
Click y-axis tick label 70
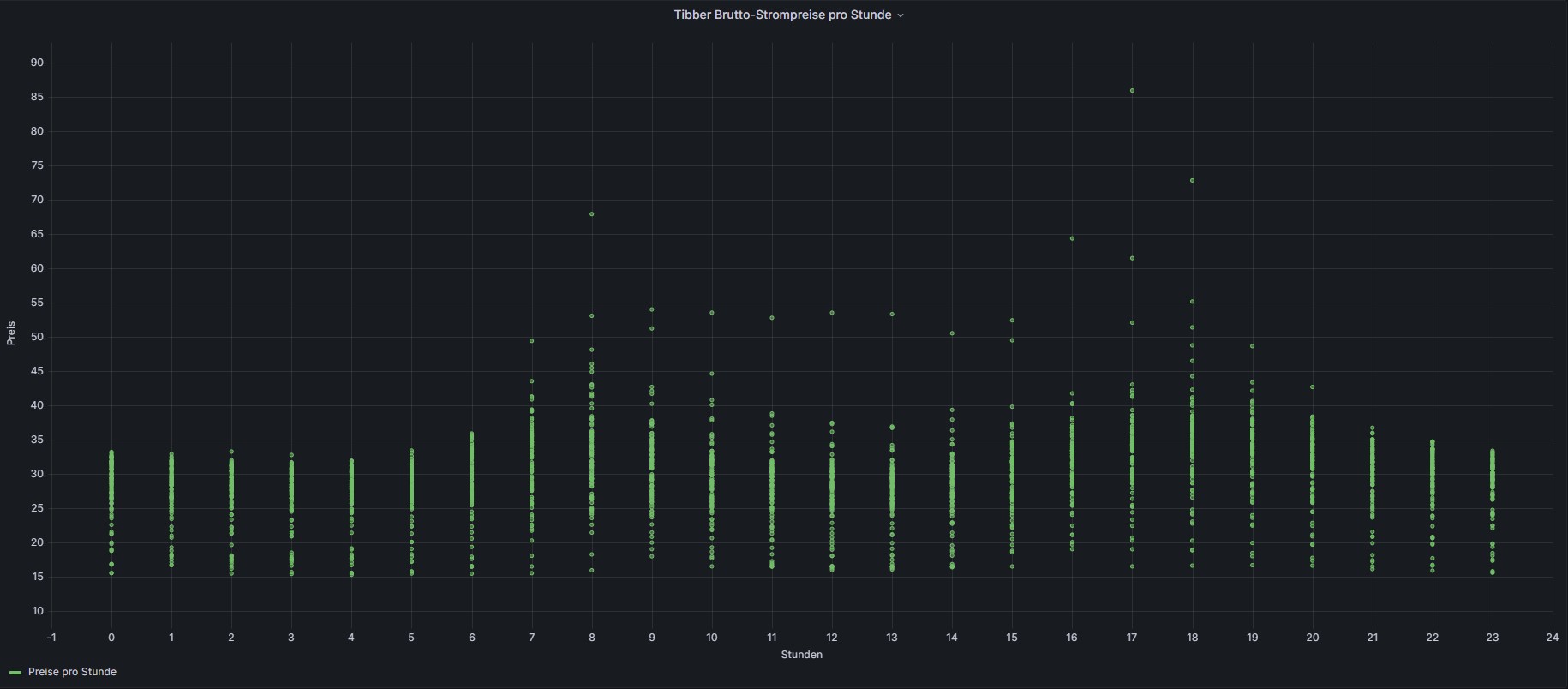(37, 200)
